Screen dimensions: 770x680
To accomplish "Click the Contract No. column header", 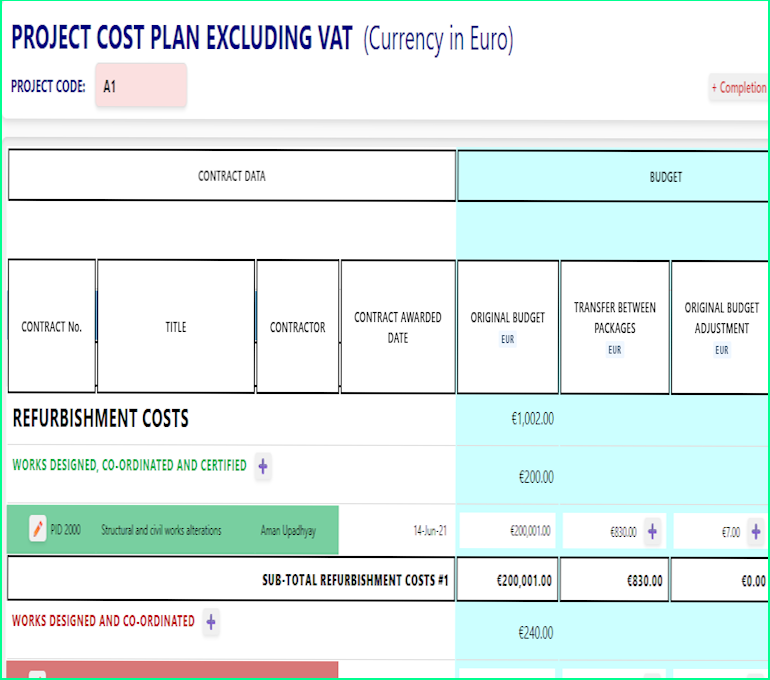I will pos(52,327).
